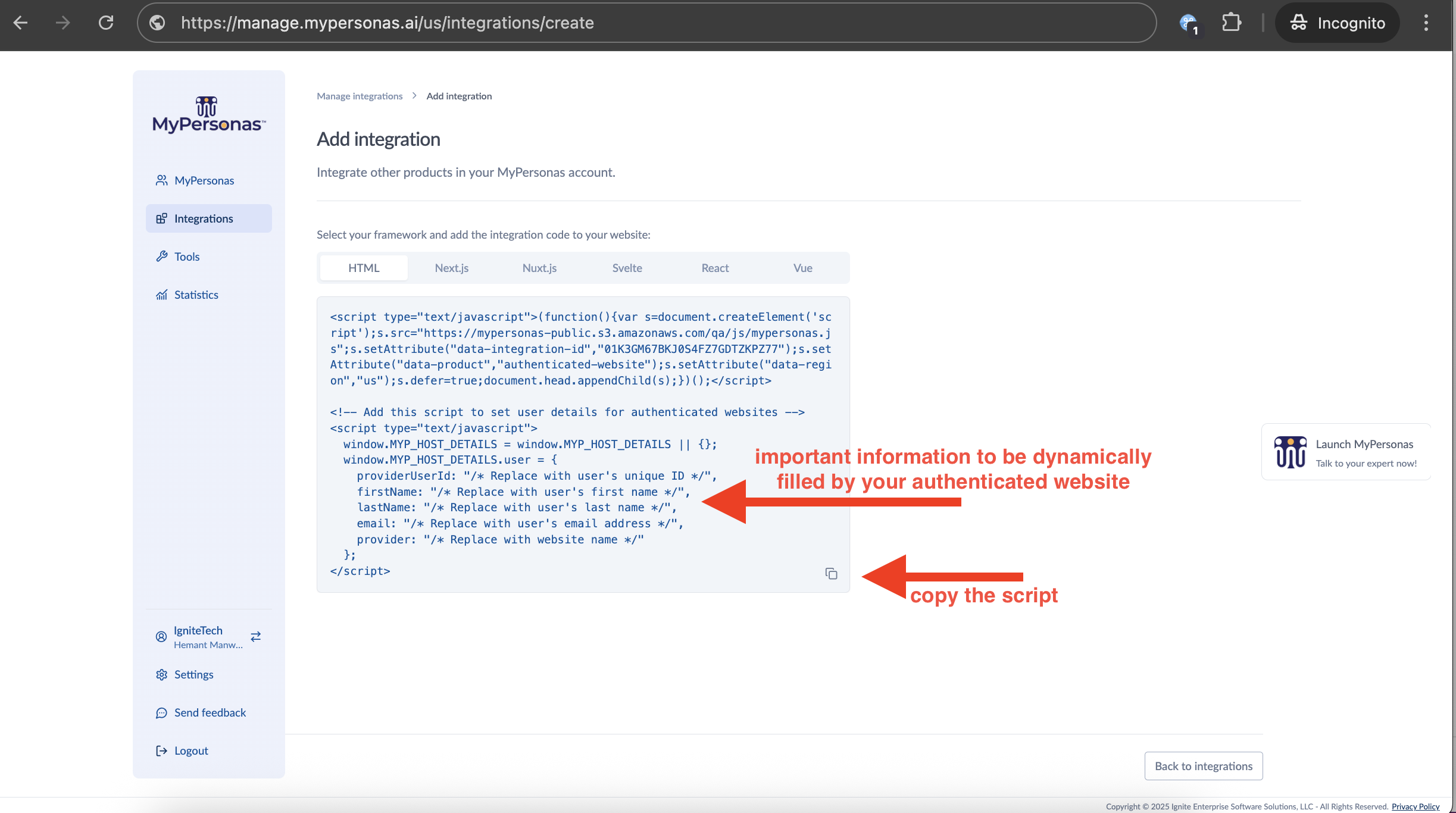Click the 'Add this script' HTML comment
The width and height of the screenshot is (1456, 813).
click(x=567, y=412)
